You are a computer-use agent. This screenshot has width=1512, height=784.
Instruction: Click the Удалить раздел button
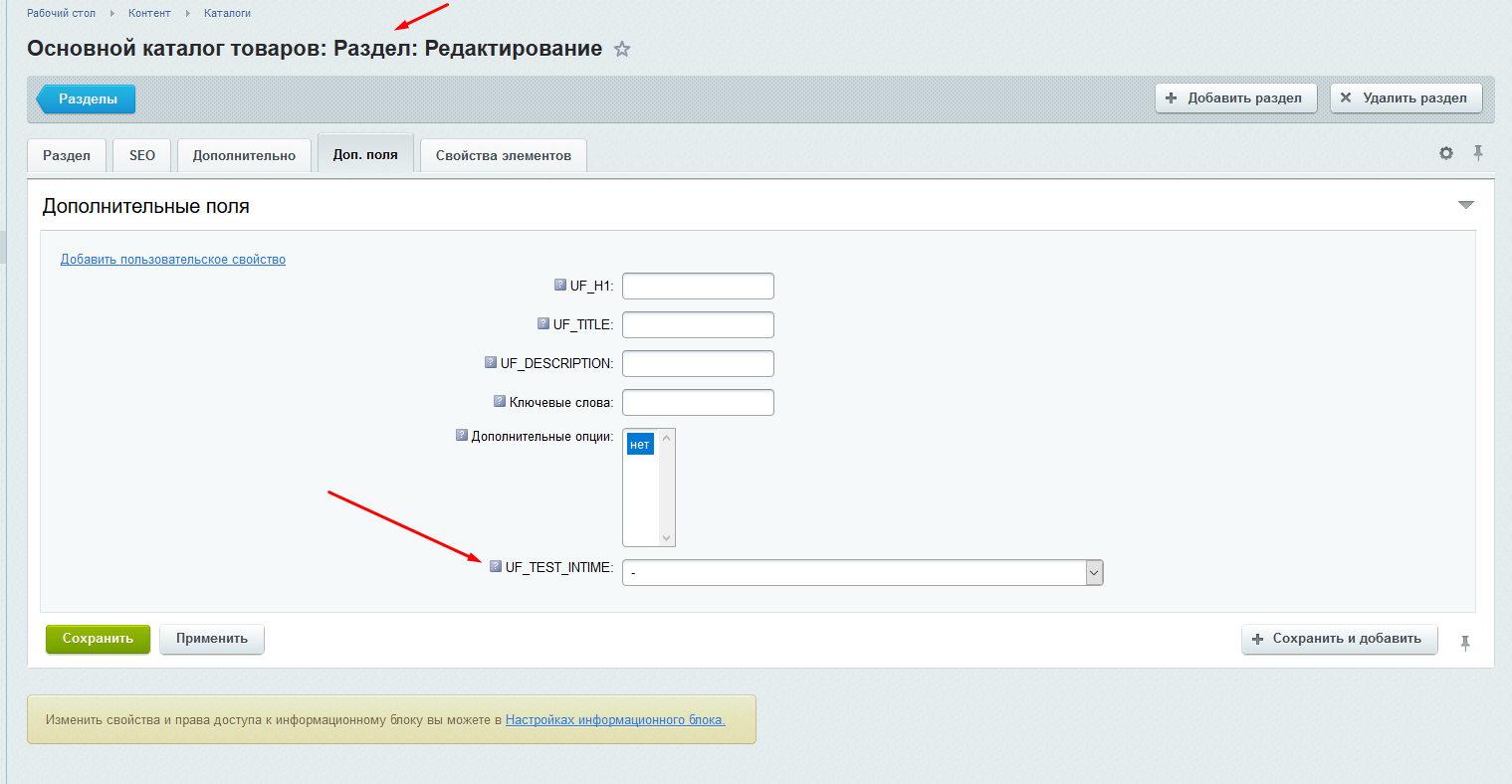coord(1405,98)
